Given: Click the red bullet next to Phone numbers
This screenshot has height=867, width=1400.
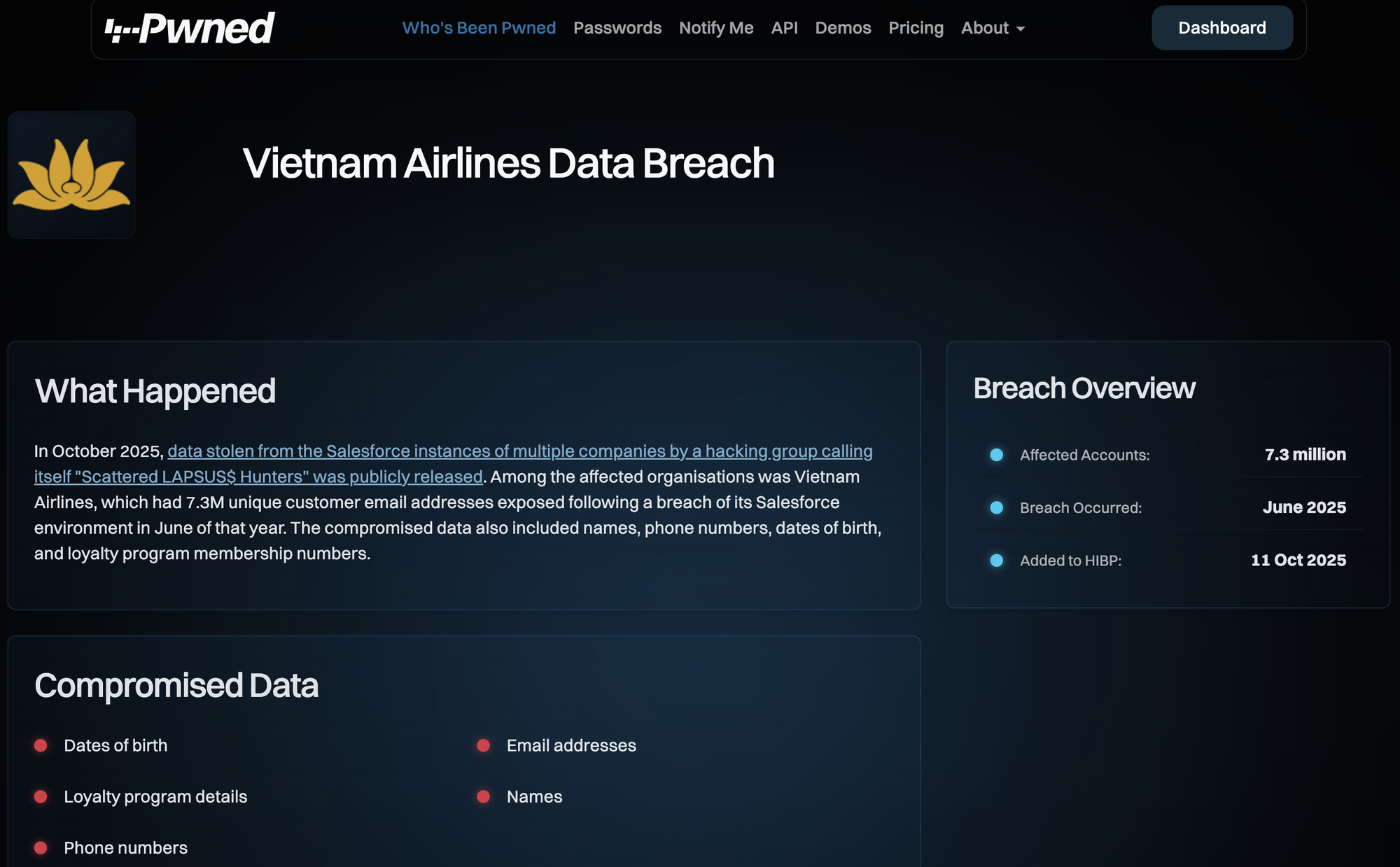Looking at the screenshot, I should click(x=41, y=847).
